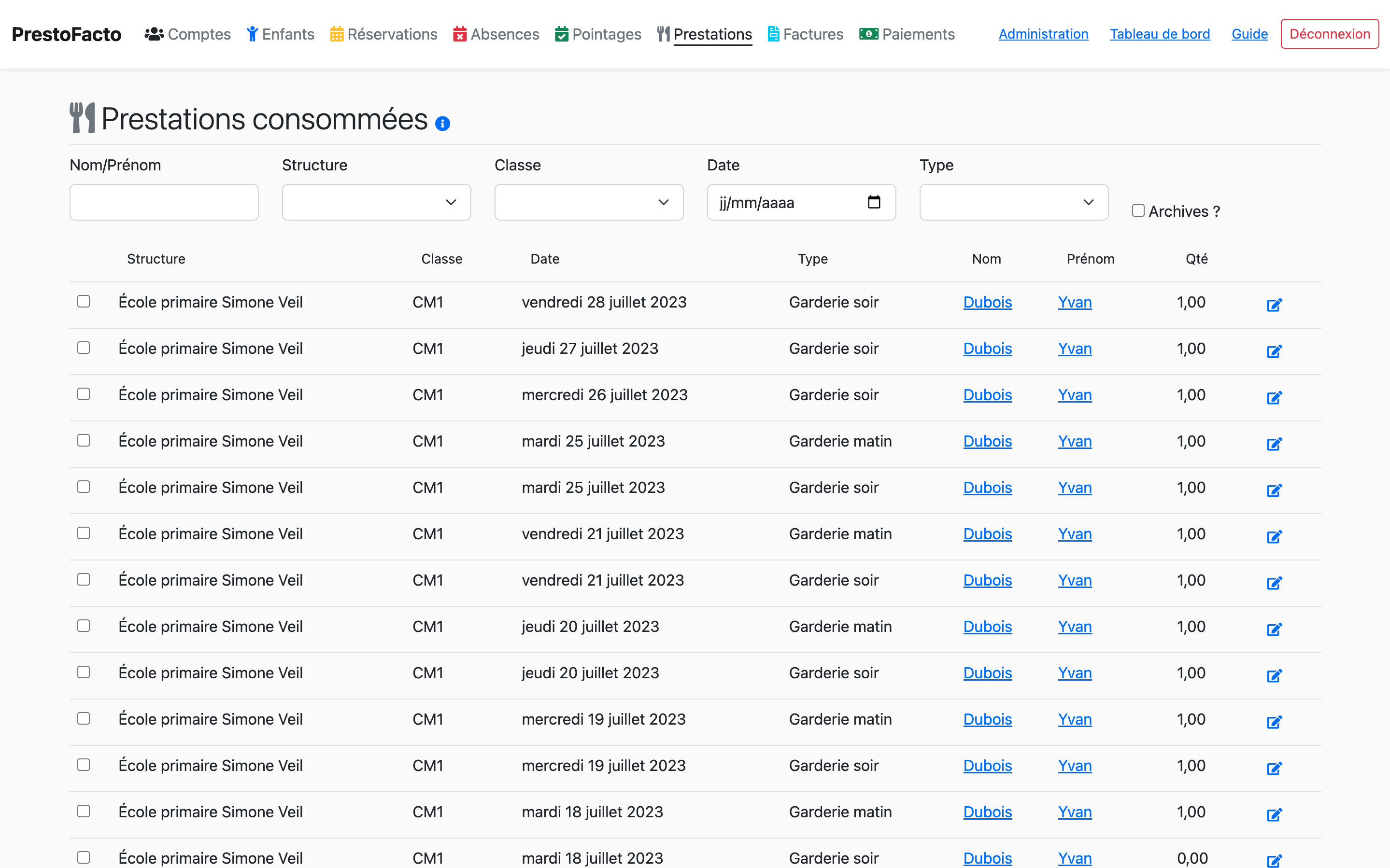
Task: Edit the jeudi 20 juillet Garderie soir entry
Action: tap(1274, 675)
